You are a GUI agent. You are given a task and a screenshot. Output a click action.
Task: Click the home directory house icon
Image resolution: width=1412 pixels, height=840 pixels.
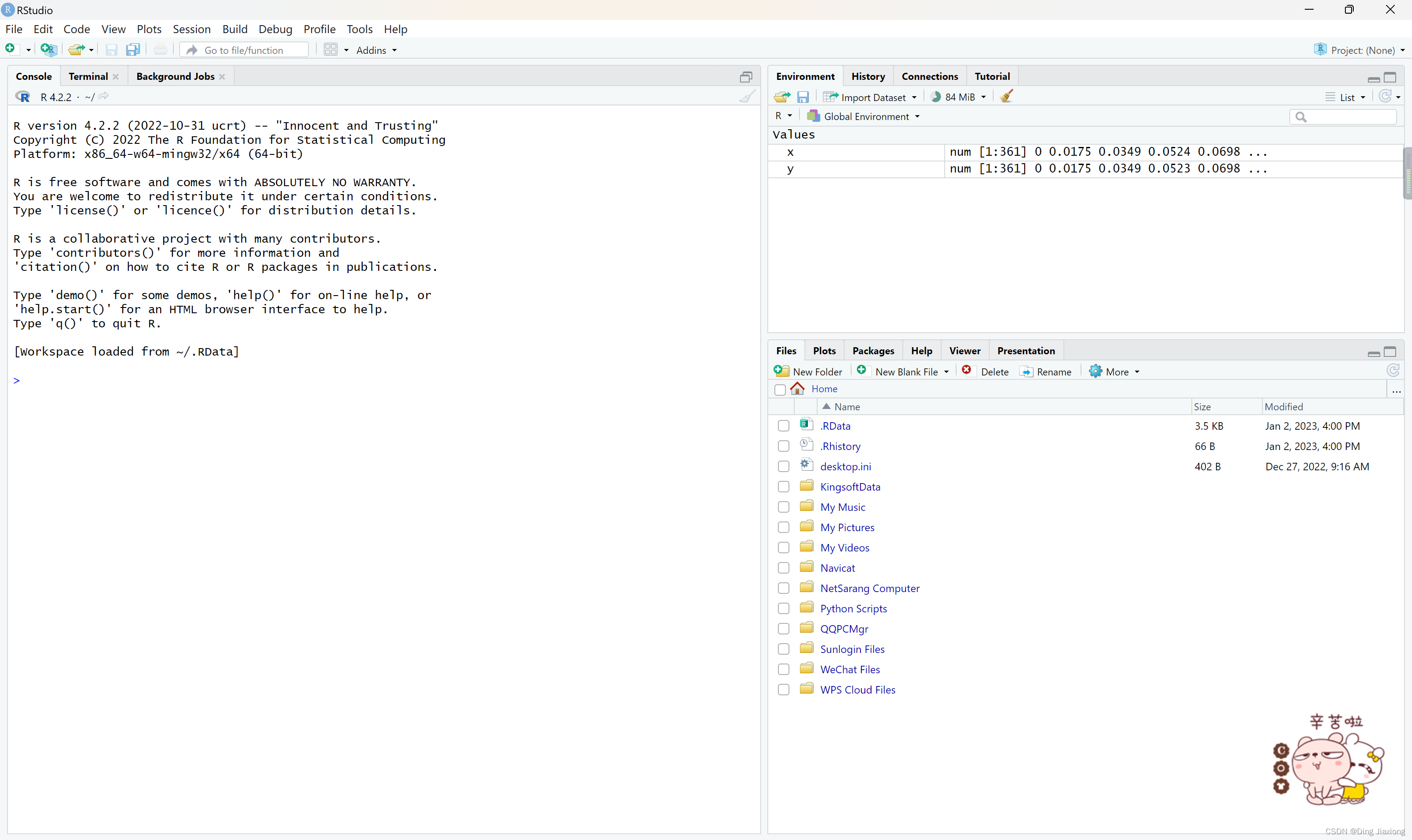(x=797, y=389)
